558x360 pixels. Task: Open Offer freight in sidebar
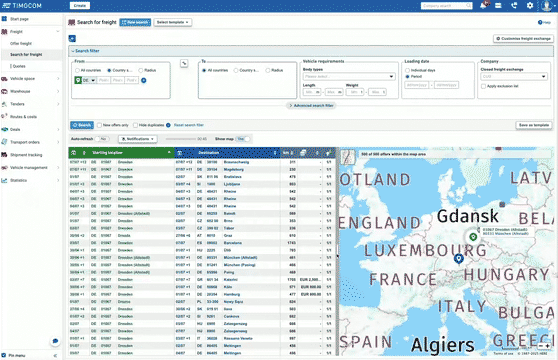click(x=21, y=43)
